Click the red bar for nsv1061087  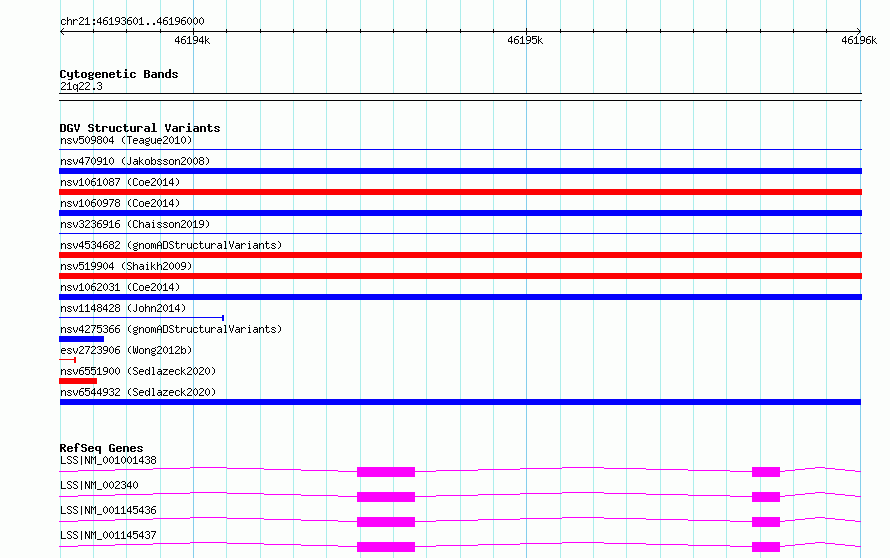pyautogui.click(x=460, y=192)
